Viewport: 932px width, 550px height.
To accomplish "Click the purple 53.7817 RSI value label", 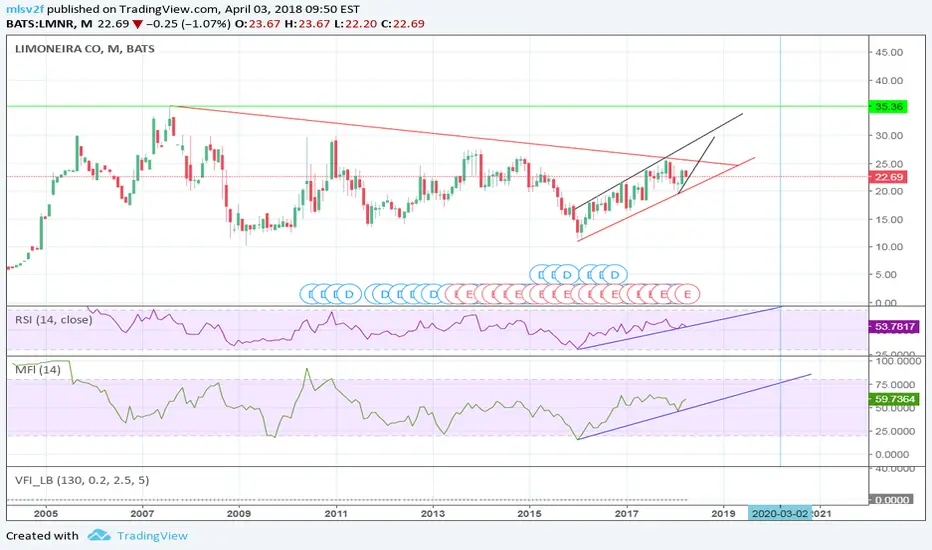I will click(x=894, y=326).
